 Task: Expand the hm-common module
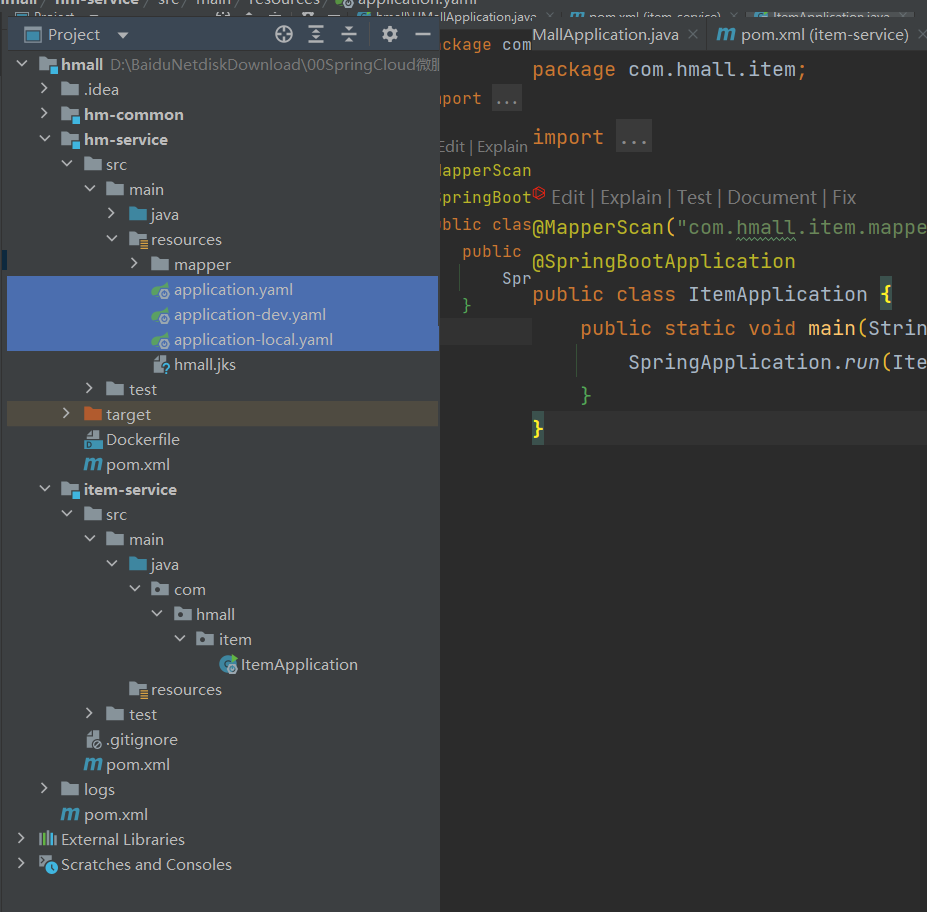[x=44, y=113]
